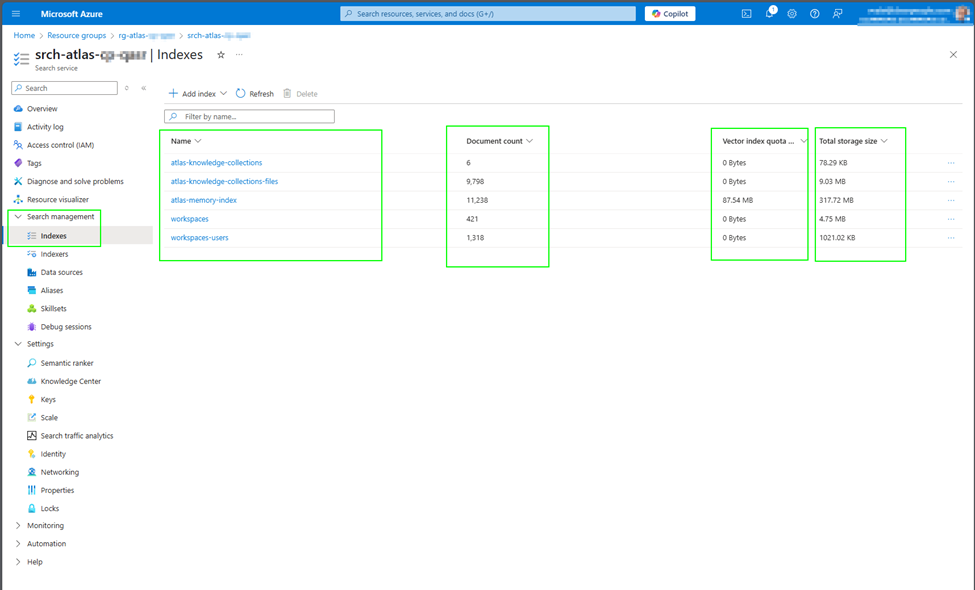Sort by the Name column header
Image resolution: width=975 pixels, height=590 pixels.
coord(186,141)
